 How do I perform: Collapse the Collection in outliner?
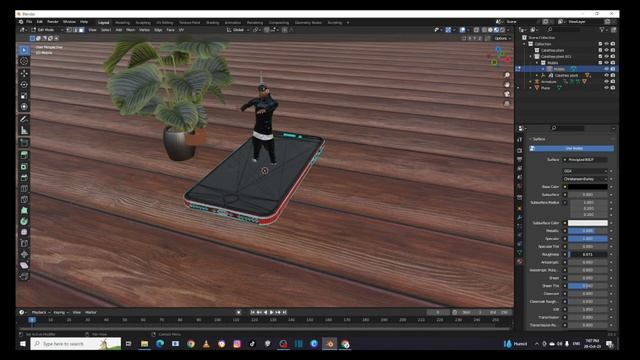tap(524, 44)
